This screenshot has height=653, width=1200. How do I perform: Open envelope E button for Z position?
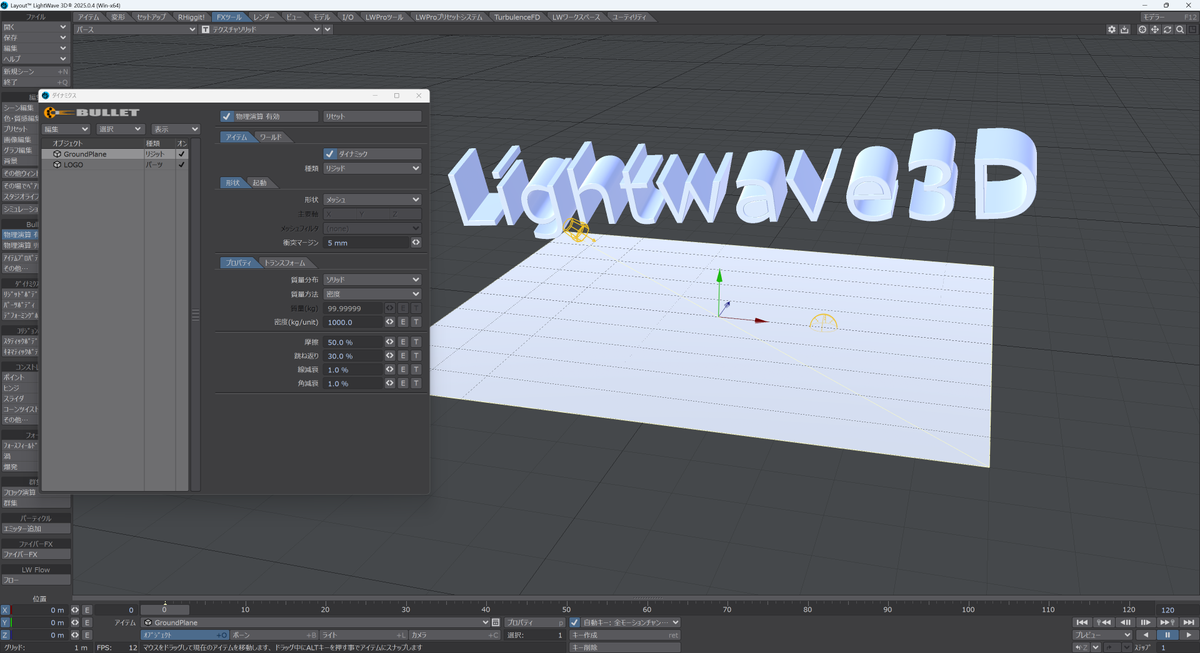click(x=86, y=635)
